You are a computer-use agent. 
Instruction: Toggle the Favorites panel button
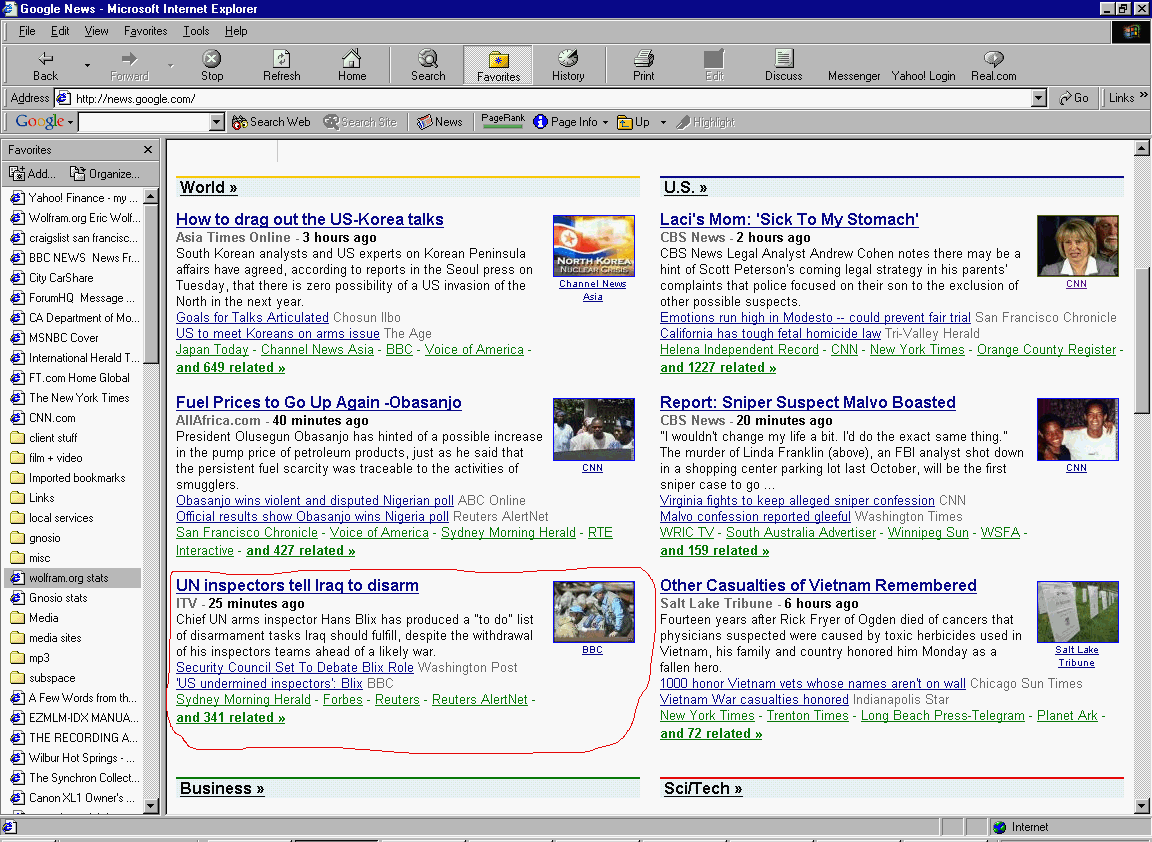(498, 64)
